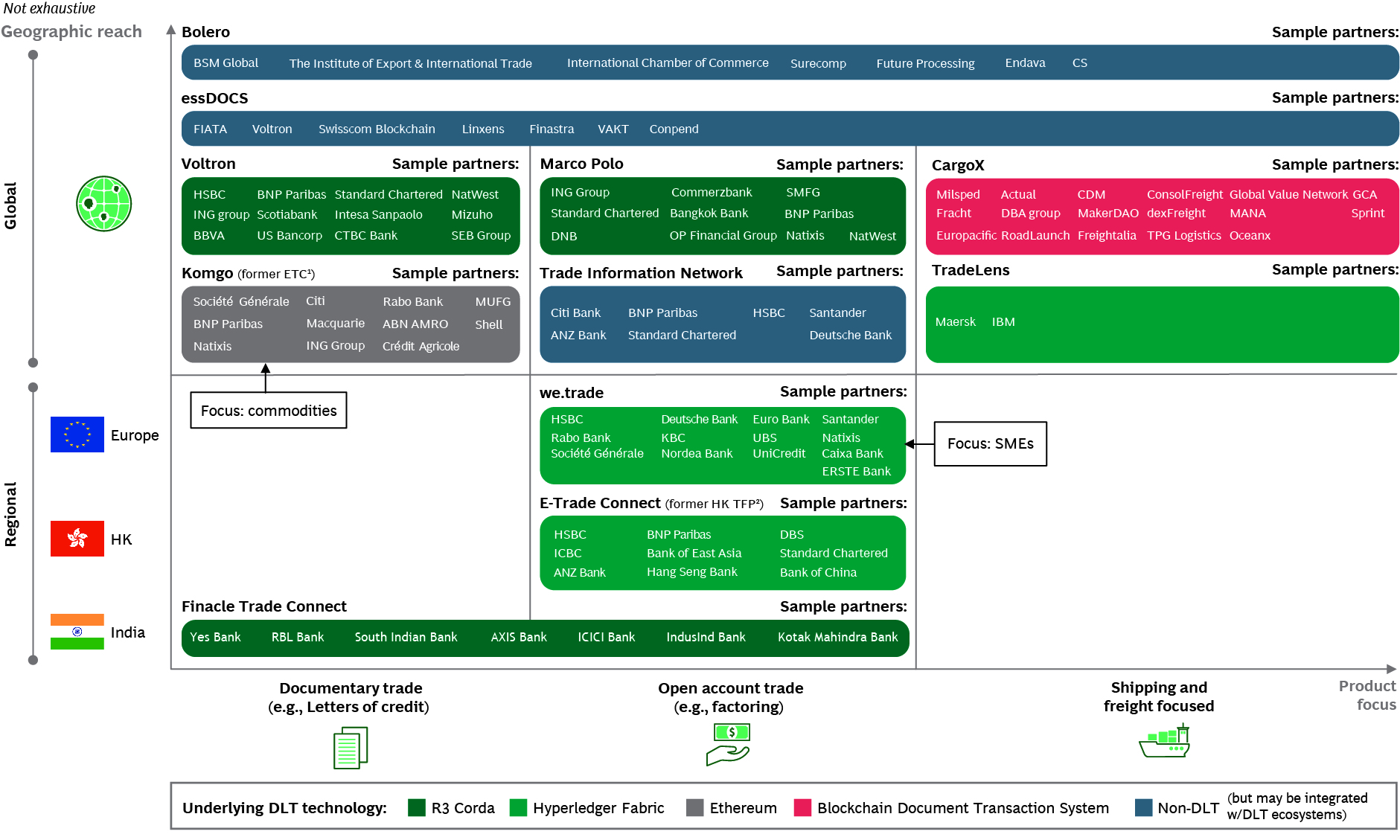Click the pink Blockchain Document Transaction System swatch
1400x840 pixels.
(x=802, y=808)
